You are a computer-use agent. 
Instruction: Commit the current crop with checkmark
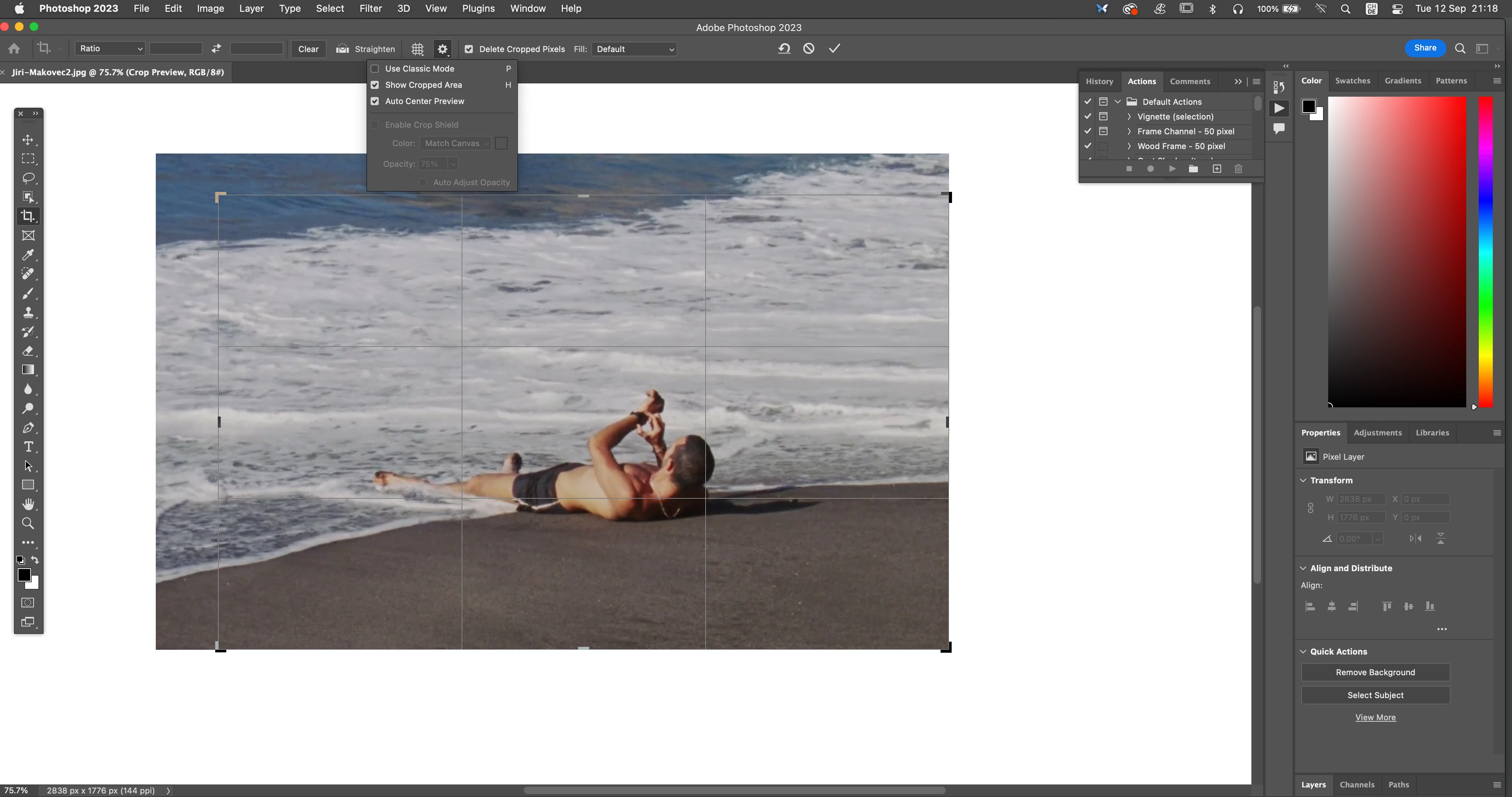pos(834,48)
